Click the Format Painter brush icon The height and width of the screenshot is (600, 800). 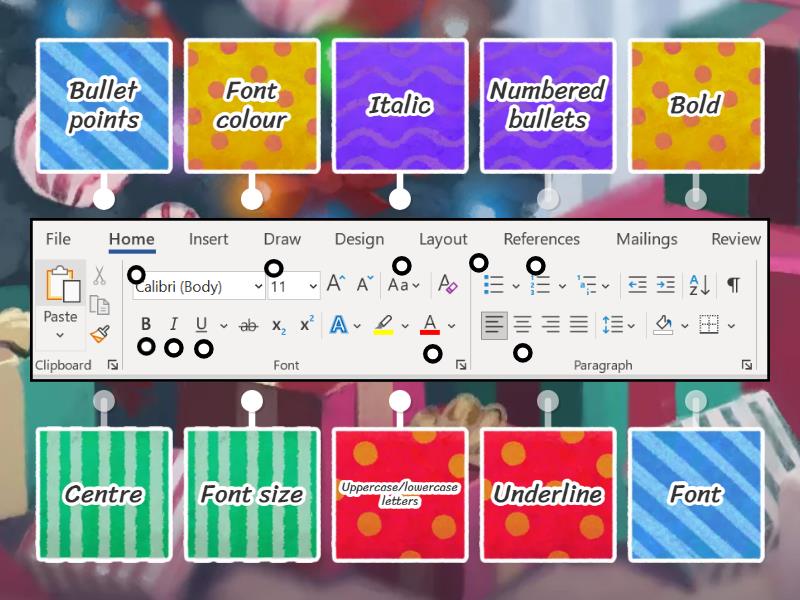click(x=99, y=334)
